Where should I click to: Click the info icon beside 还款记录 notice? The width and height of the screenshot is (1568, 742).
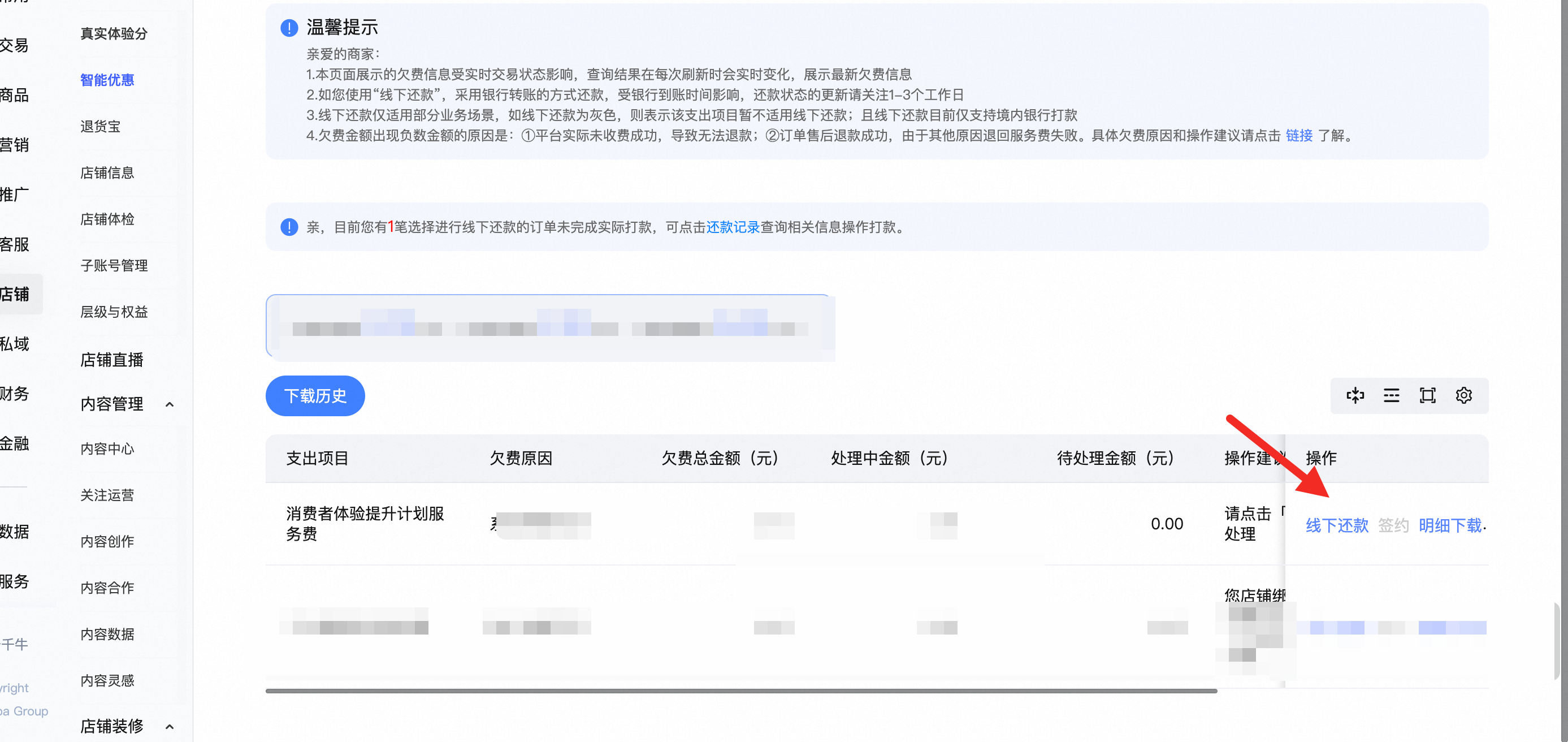(x=289, y=227)
